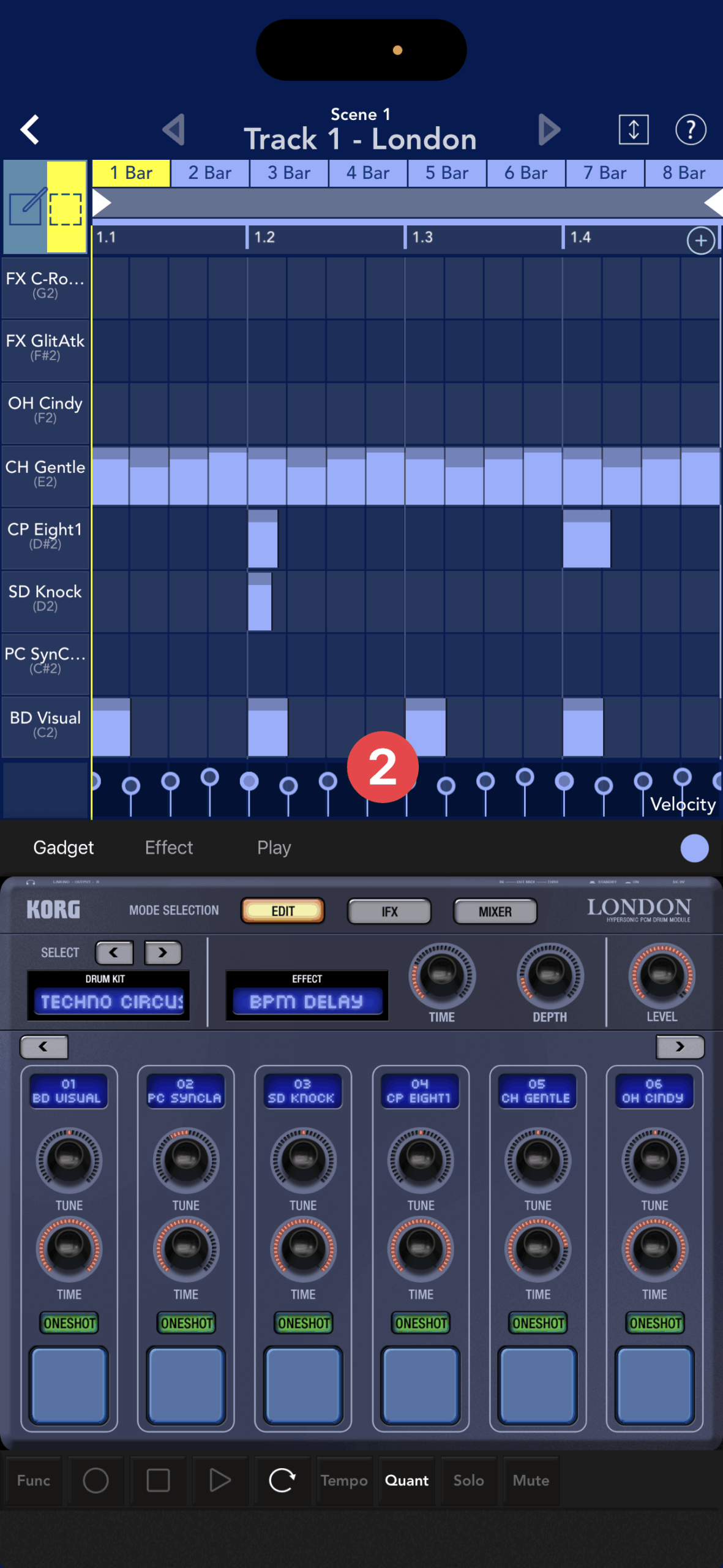The width and height of the screenshot is (723, 1568).
Task: Select the 4 Bar tab
Action: click(367, 173)
